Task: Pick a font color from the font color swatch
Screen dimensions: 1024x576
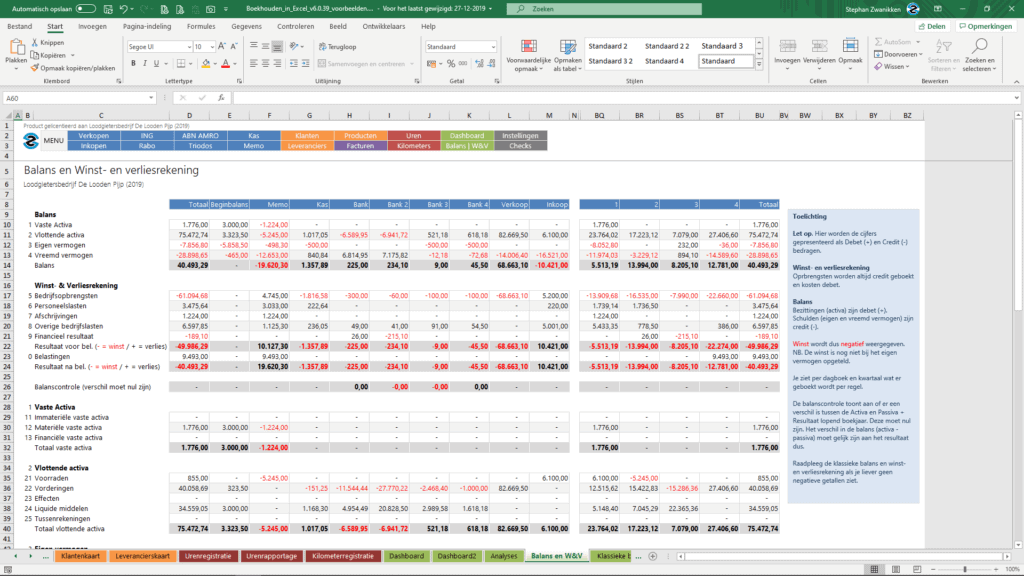Action: click(x=226, y=63)
